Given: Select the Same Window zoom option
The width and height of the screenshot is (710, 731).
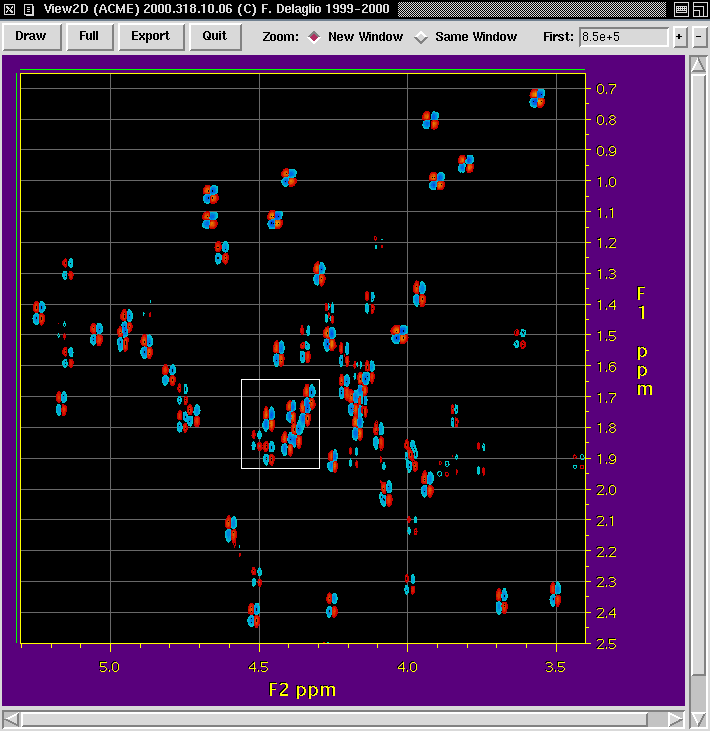Looking at the screenshot, I should click(x=422, y=37).
